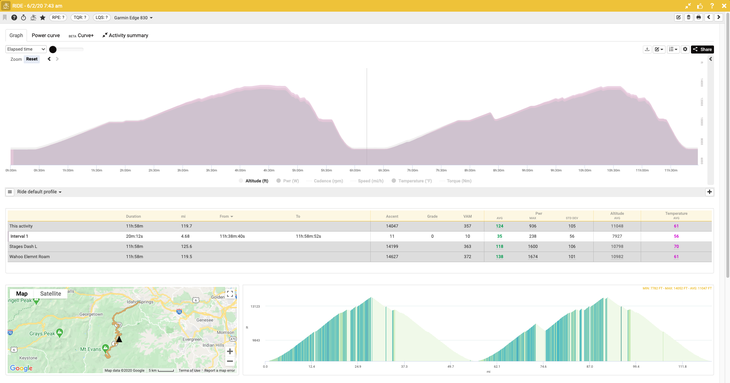
Task: Click the page vertical scrollbar
Action: point(727,144)
